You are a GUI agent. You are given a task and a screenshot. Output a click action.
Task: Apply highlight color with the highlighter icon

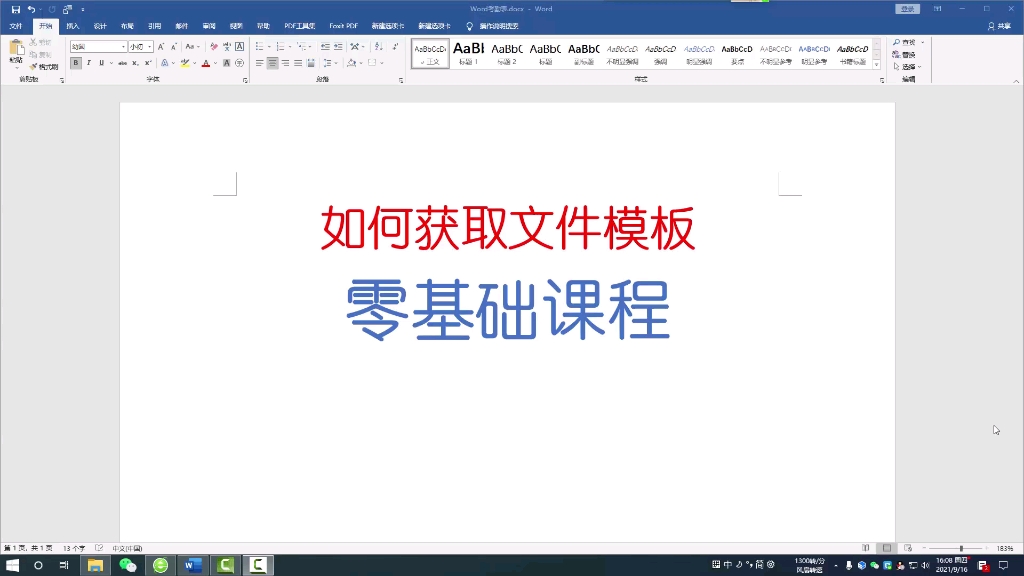pos(184,61)
